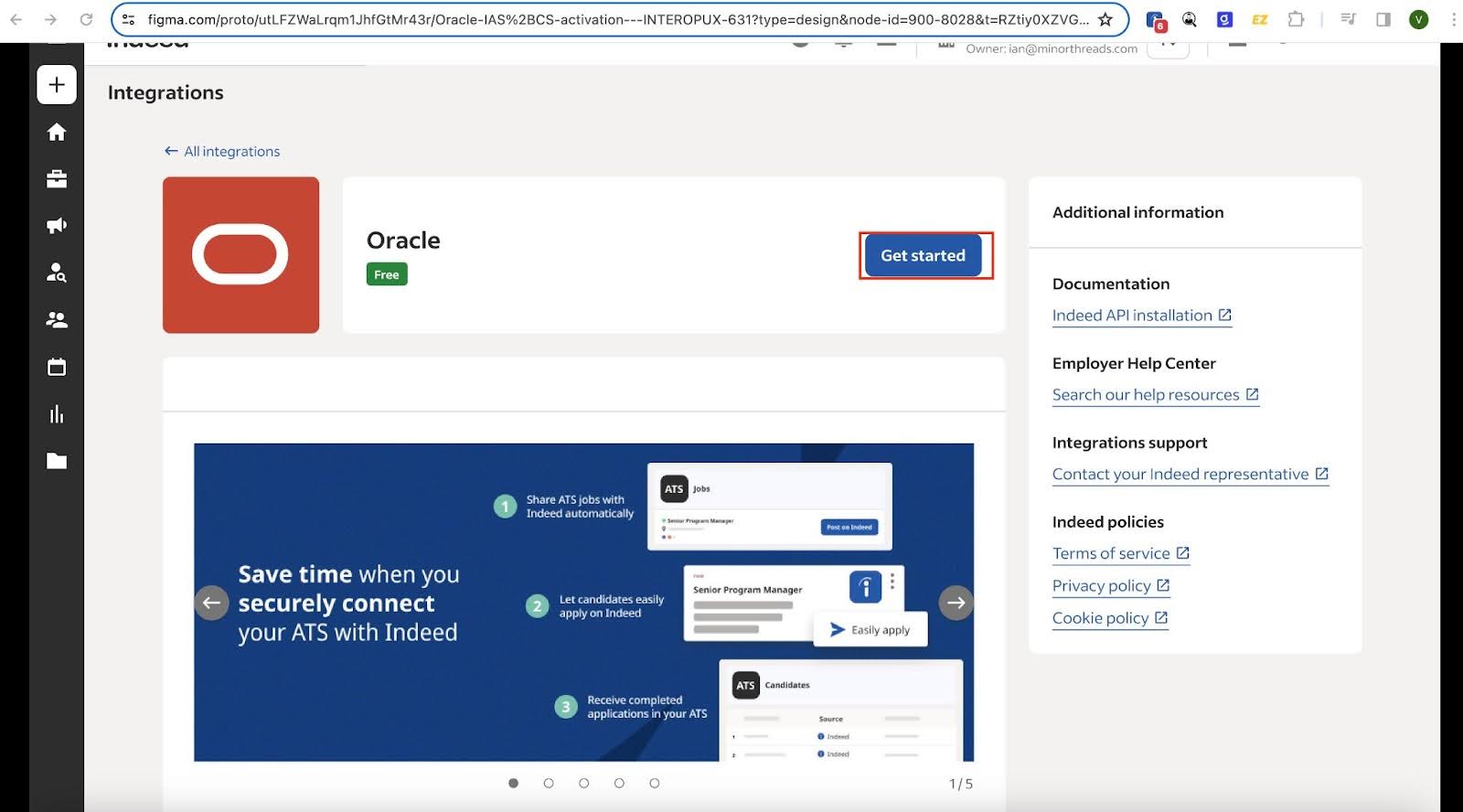The image size is (1463, 812).
Task: Open Search our help resources link
Action: pyautogui.click(x=1155, y=395)
